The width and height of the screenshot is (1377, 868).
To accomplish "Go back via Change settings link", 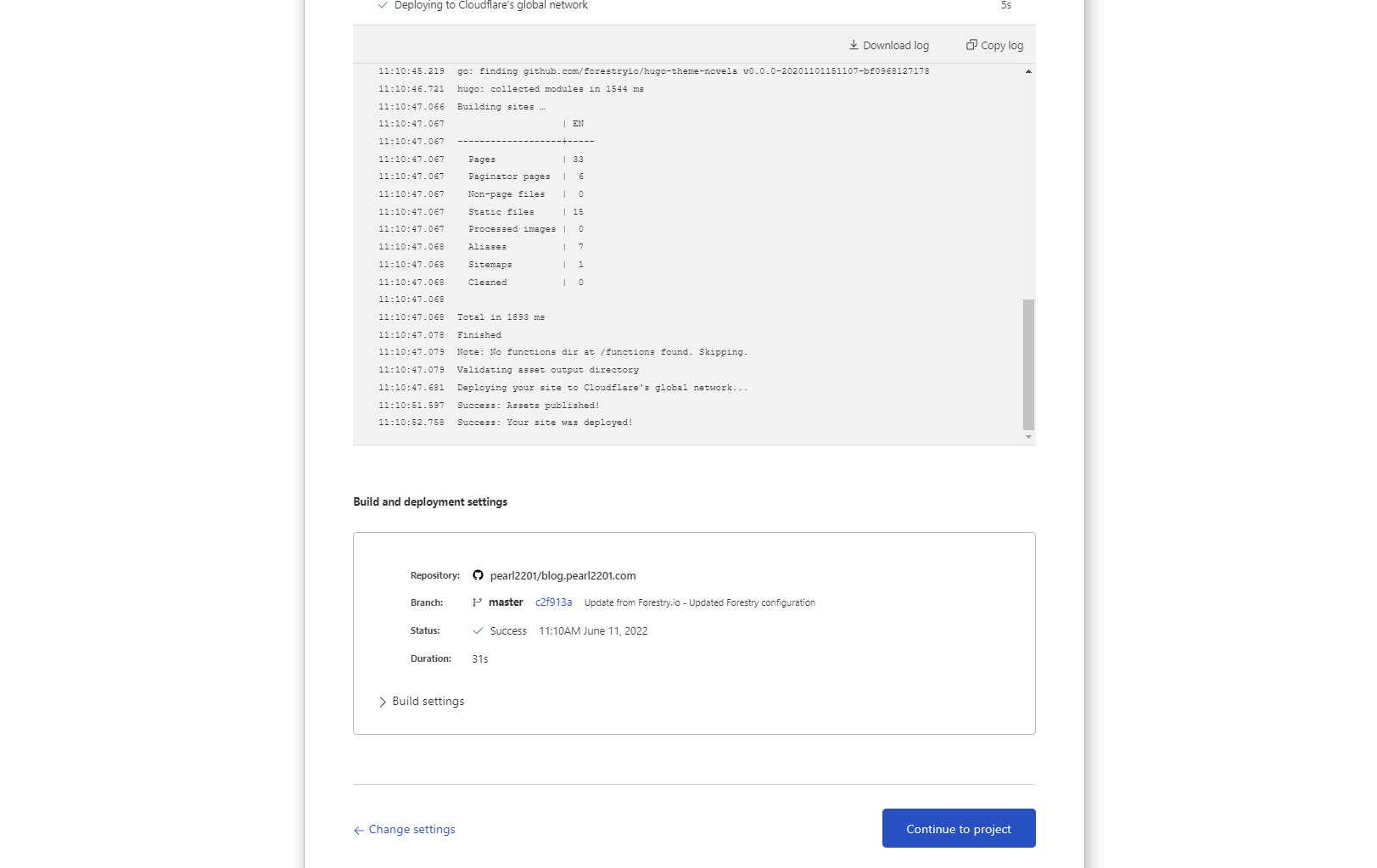I will click(x=411, y=830).
